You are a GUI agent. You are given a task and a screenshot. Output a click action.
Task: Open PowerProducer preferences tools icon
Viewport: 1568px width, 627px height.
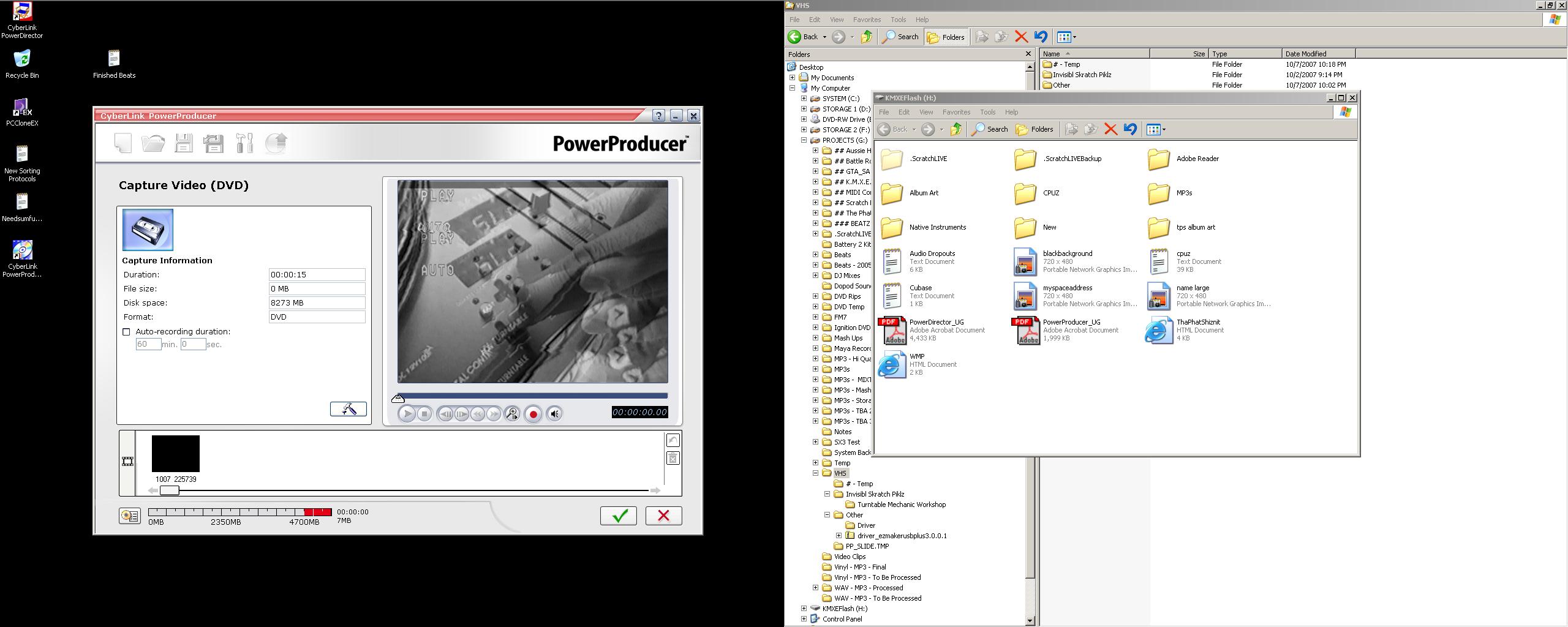(x=244, y=143)
